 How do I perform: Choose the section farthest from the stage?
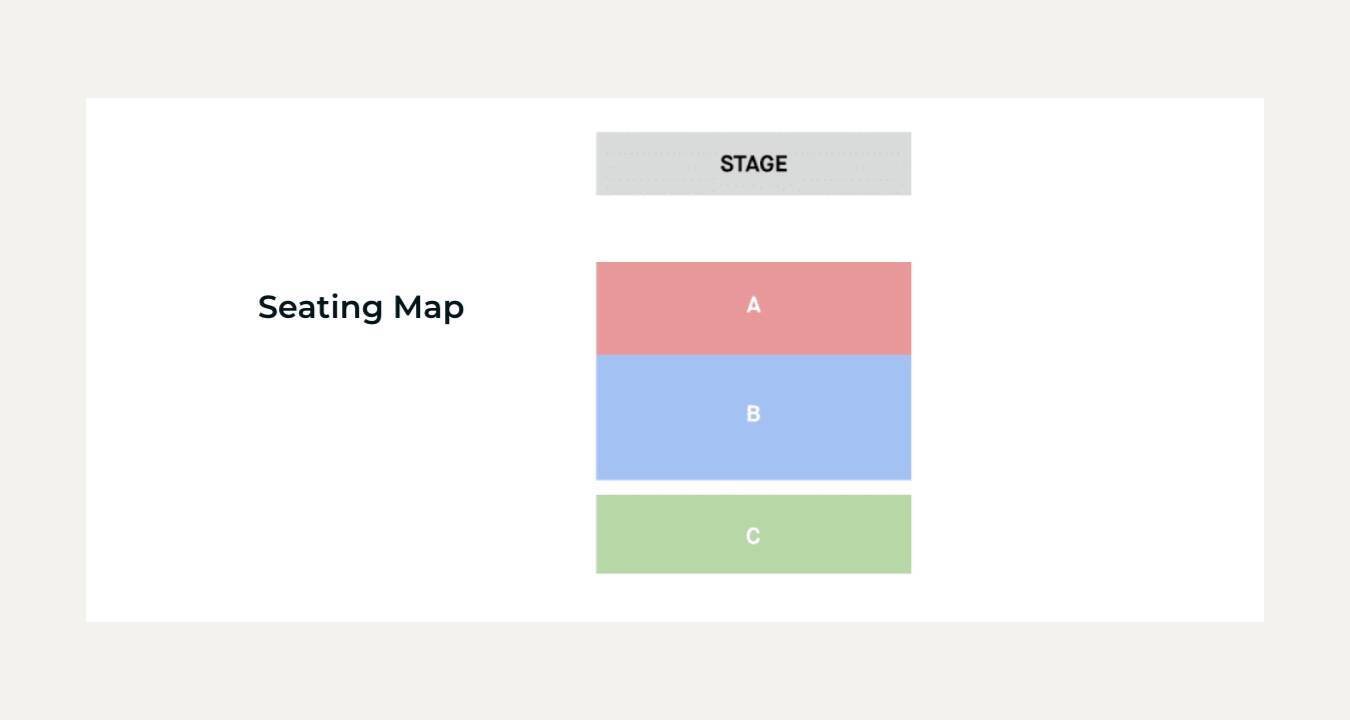coord(753,534)
